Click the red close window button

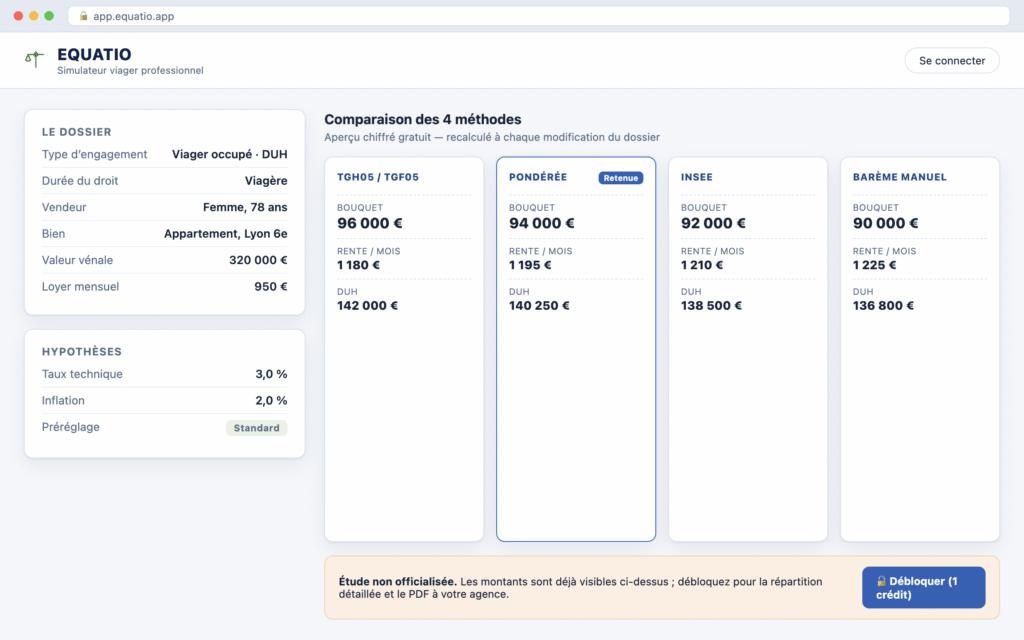(x=18, y=16)
